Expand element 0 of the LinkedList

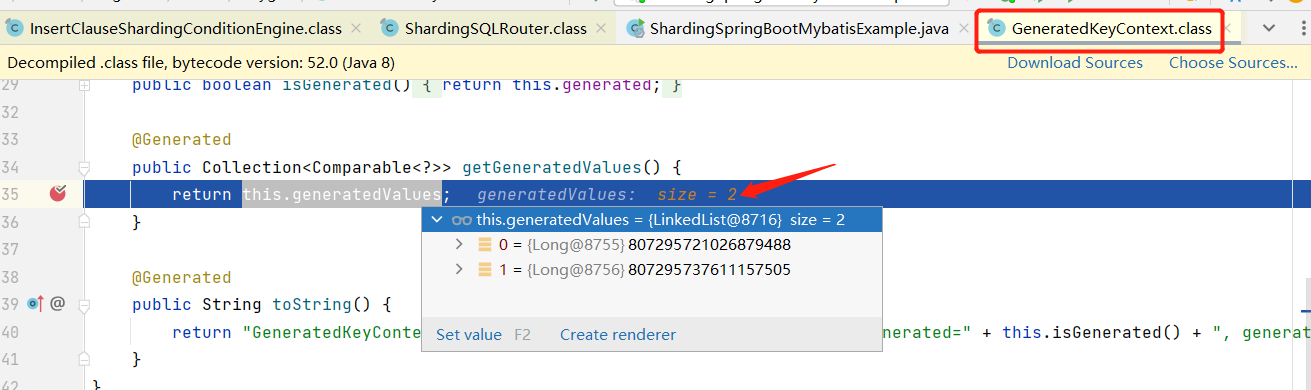click(460, 245)
